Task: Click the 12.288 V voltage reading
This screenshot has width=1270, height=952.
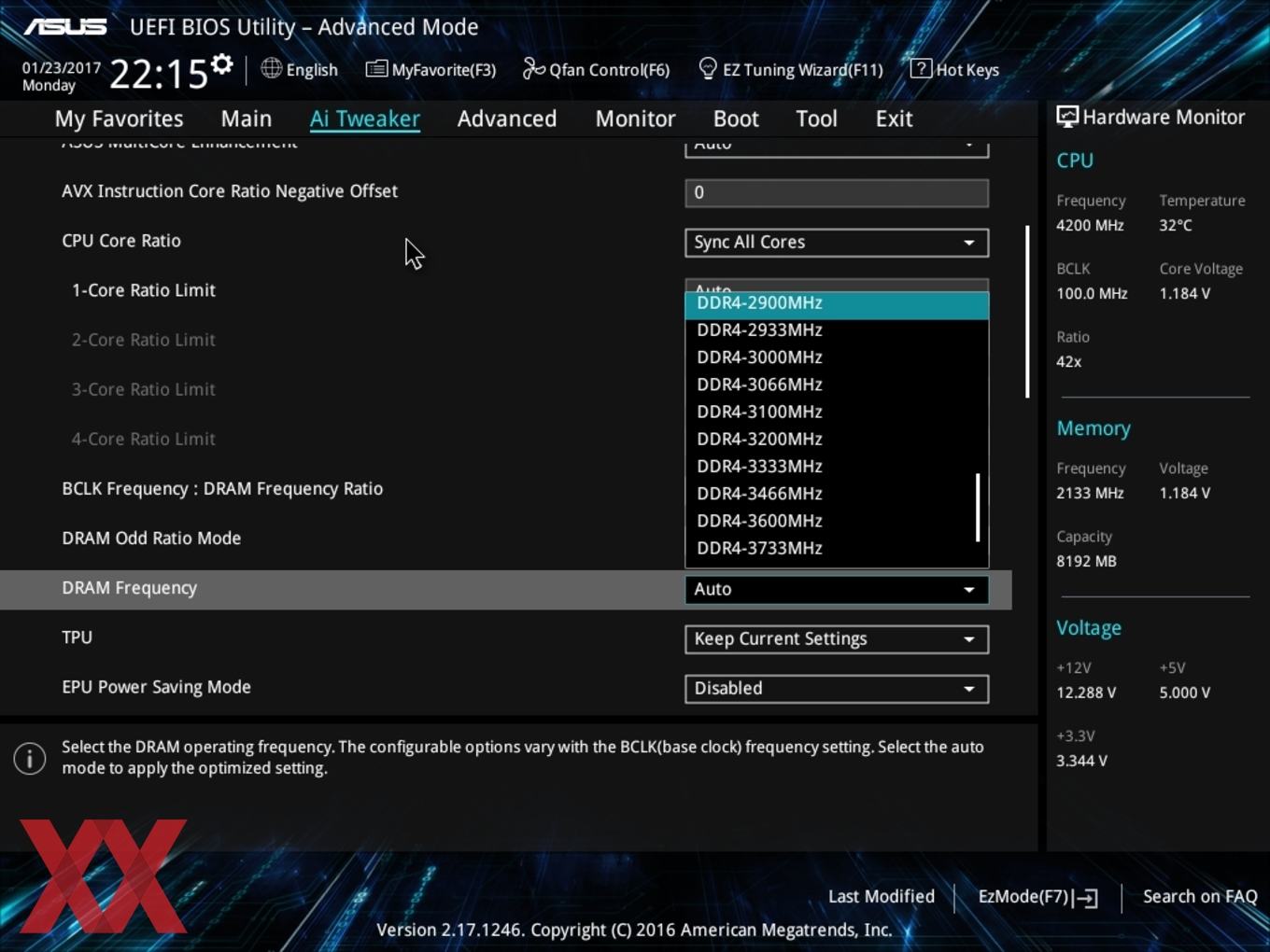Action: (1086, 693)
